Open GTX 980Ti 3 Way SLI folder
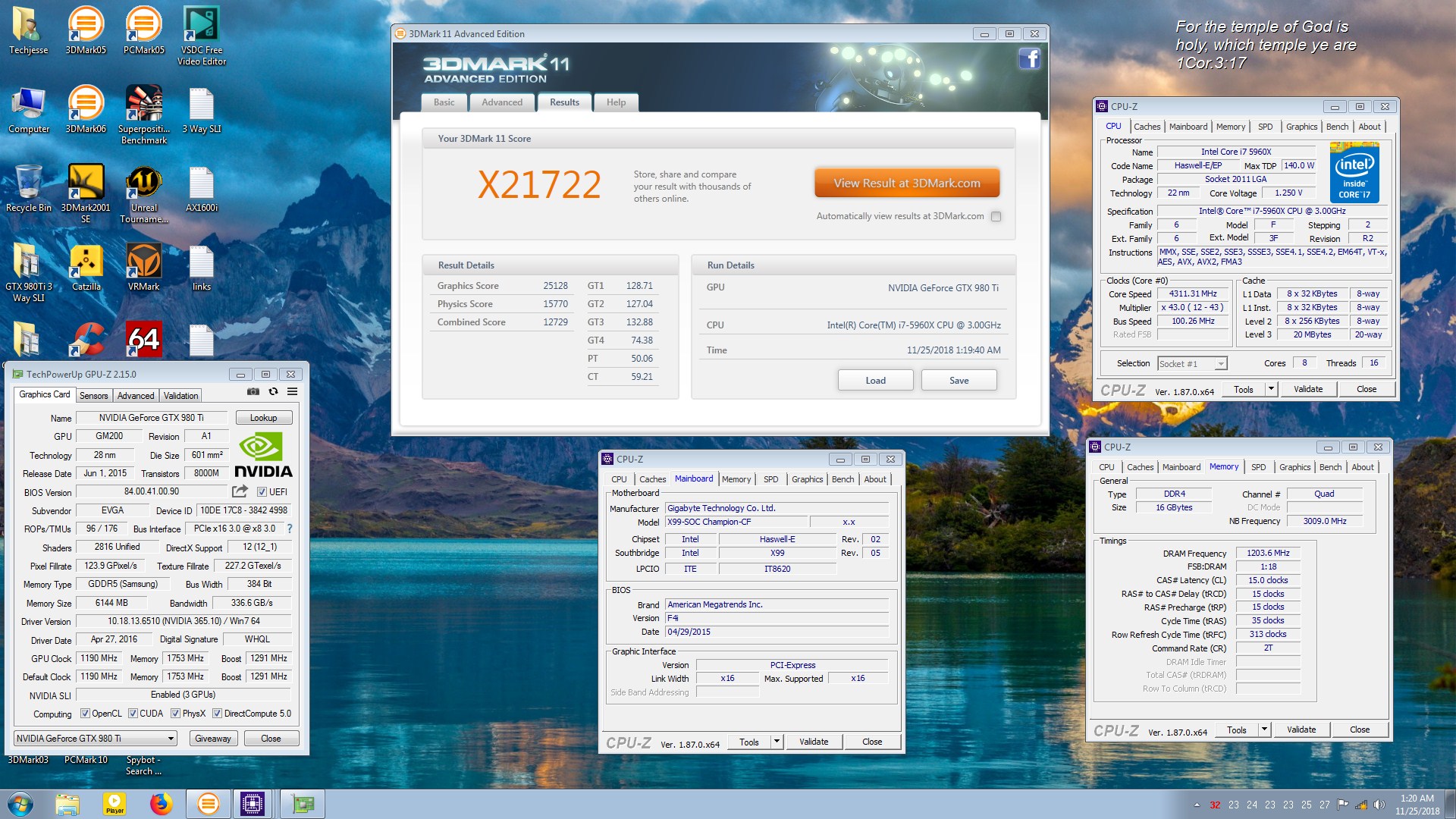 (x=28, y=272)
